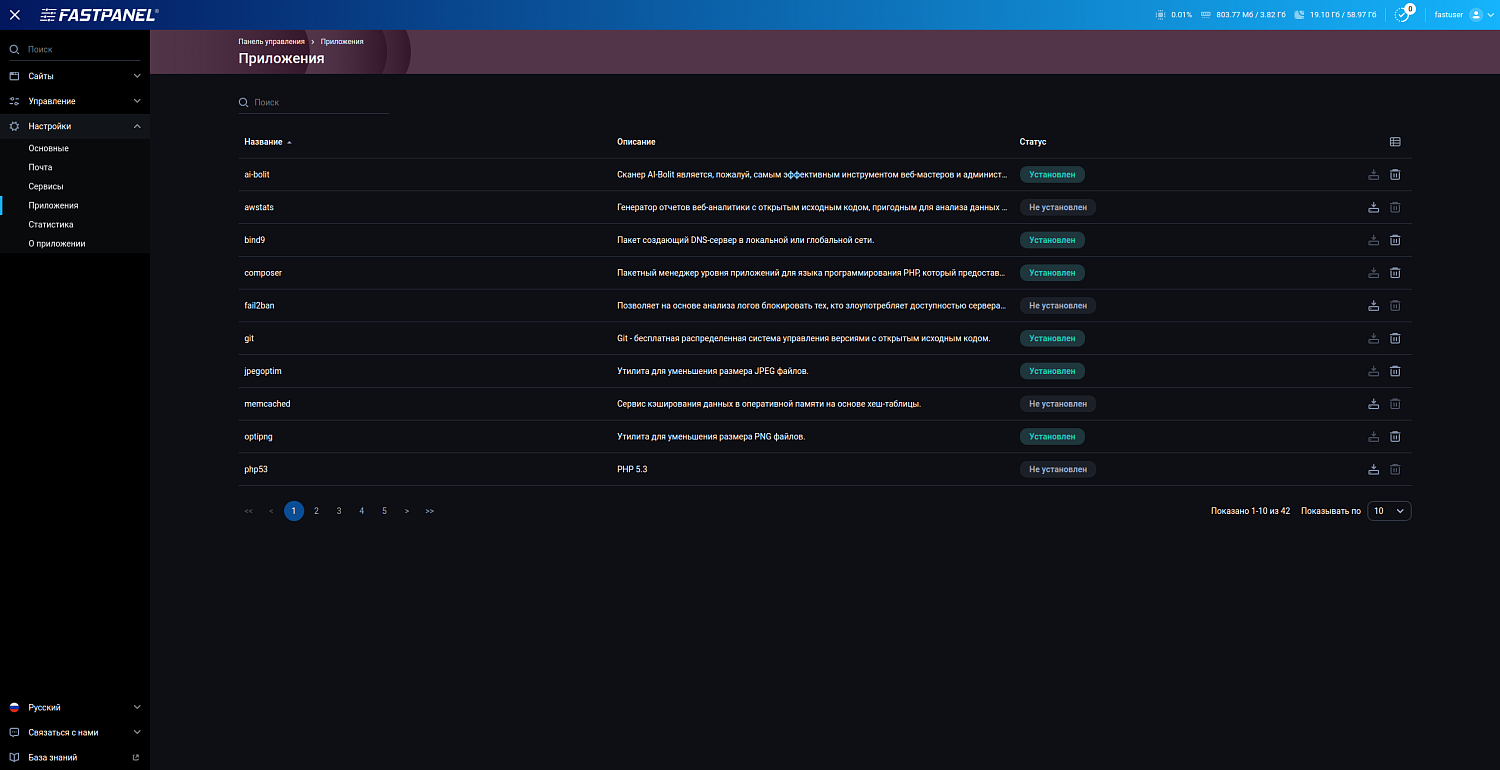The width and height of the screenshot is (1500, 770).
Task: Click the dimmed delete icon for memcached
Action: [x=1395, y=404]
